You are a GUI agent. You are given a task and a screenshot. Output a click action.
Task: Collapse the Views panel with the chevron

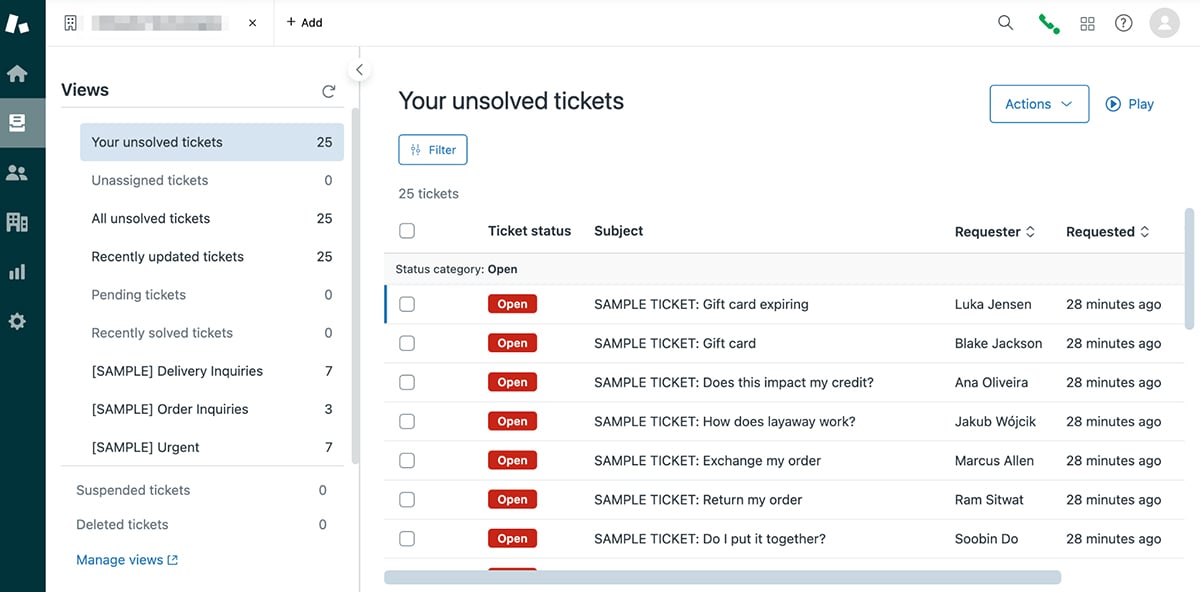click(x=359, y=69)
